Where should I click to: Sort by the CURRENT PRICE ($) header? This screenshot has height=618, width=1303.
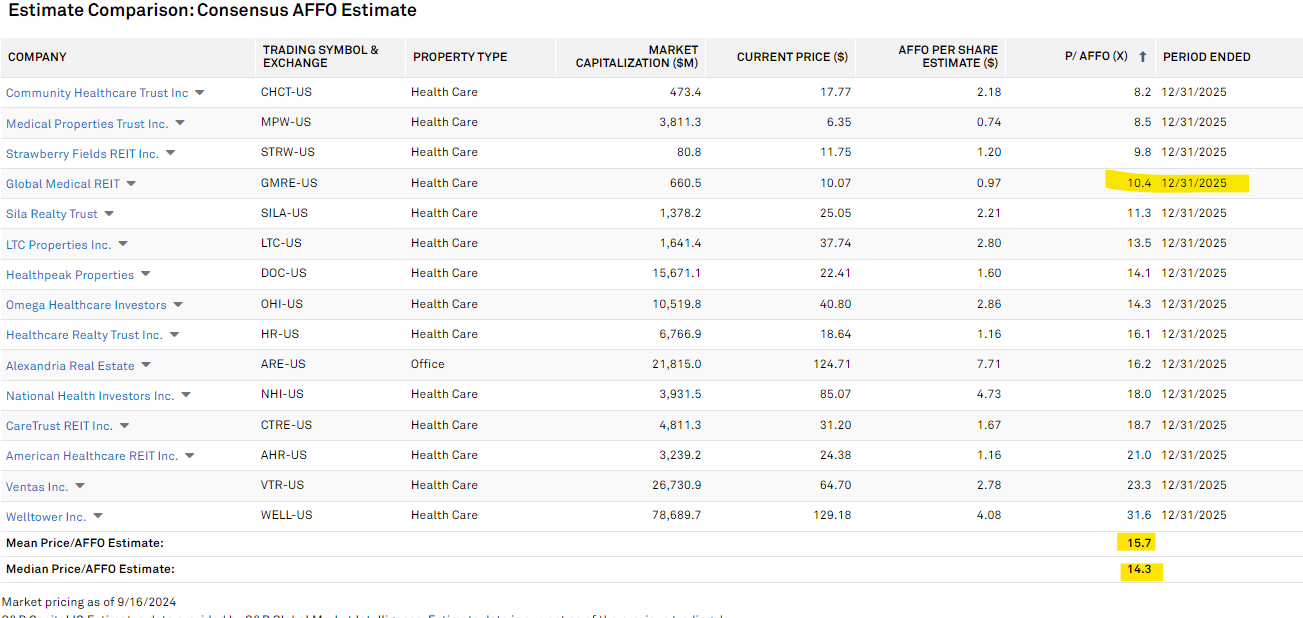792,57
